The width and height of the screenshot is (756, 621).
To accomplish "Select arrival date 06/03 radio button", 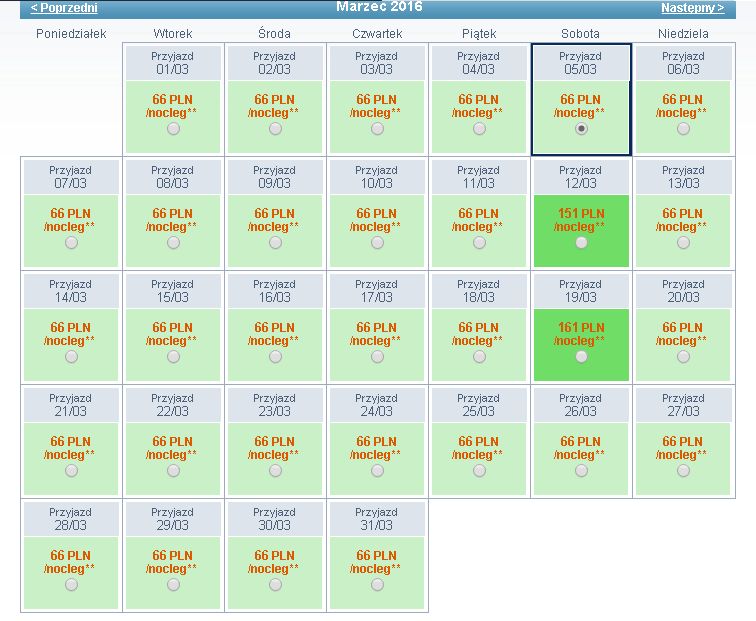I will (683, 129).
